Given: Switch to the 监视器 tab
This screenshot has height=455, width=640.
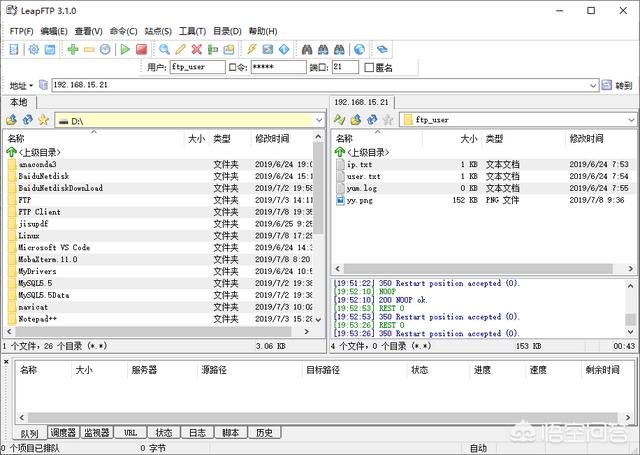Looking at the screenshot, I should (x=97, y=433).
